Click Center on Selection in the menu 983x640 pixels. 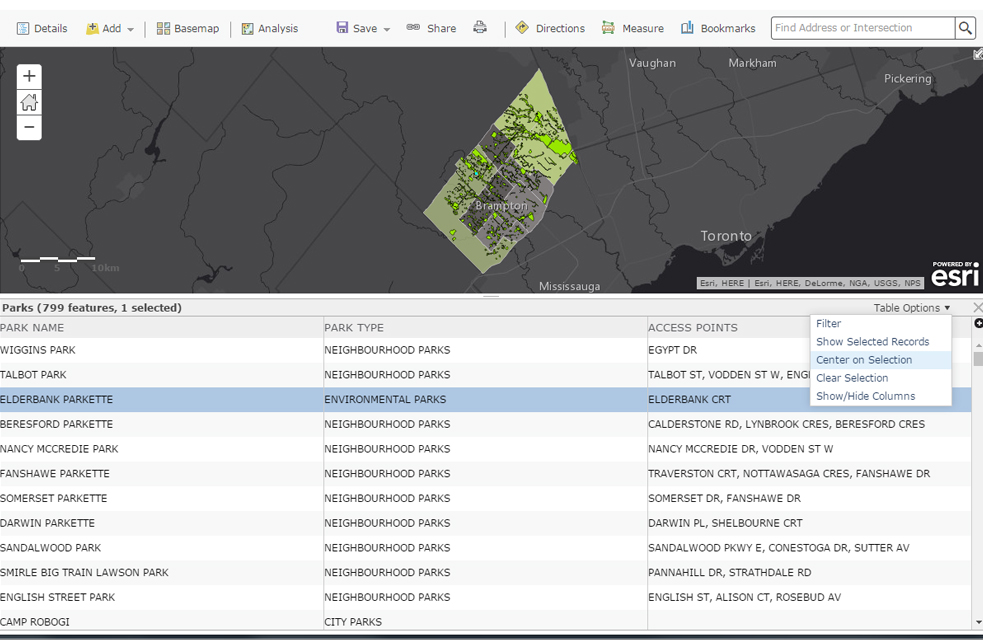(864, 359)
